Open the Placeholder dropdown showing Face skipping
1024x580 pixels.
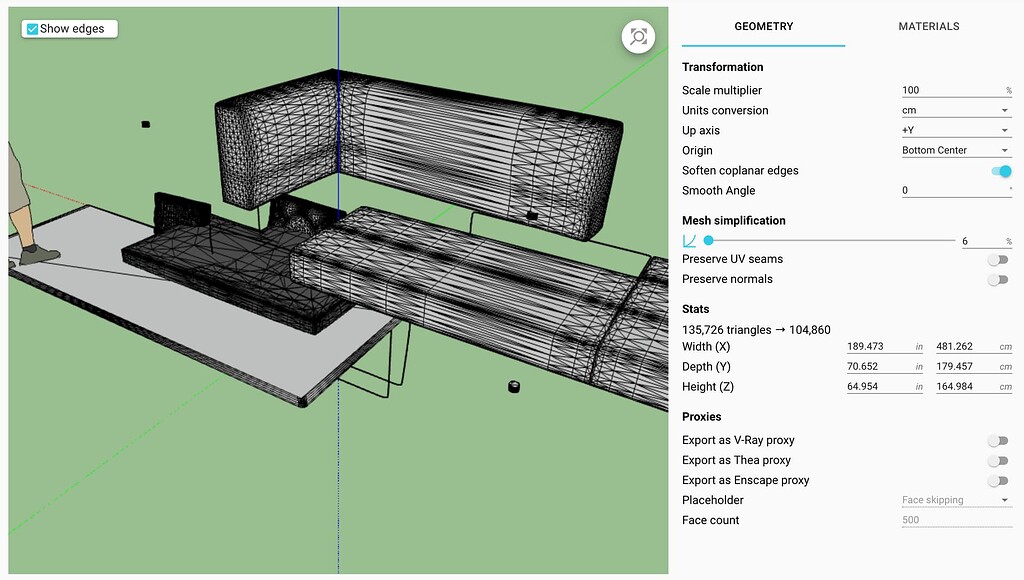pyautogui.click(x=955, y=500)
